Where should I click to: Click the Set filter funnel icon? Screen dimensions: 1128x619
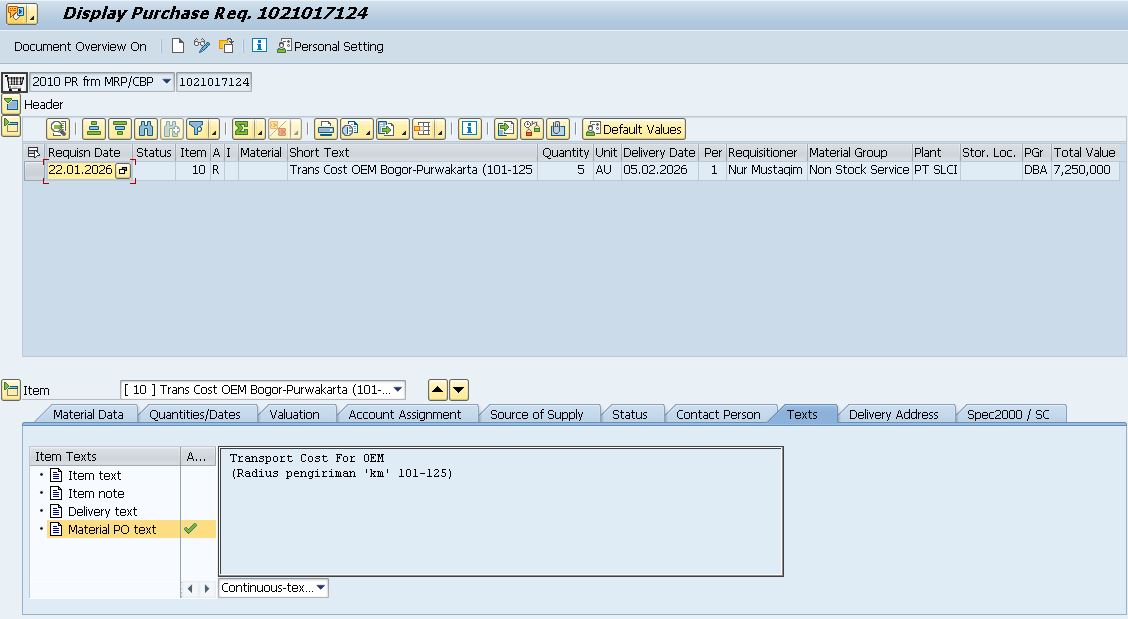coord(198,129)
